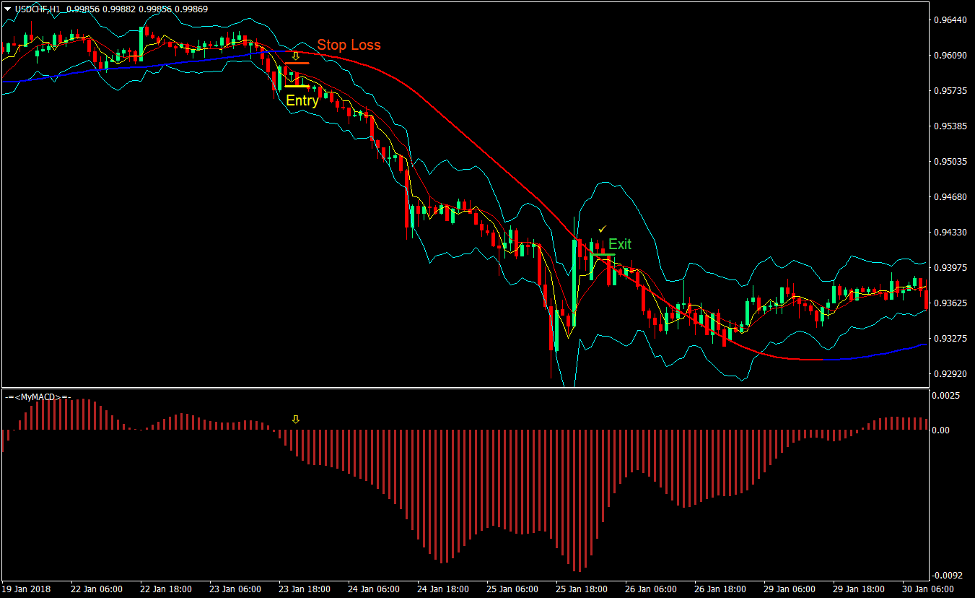The height and width of the screenshot is (600, 977).
Task: Select the Exit text annotation
Action: point(619,243)
